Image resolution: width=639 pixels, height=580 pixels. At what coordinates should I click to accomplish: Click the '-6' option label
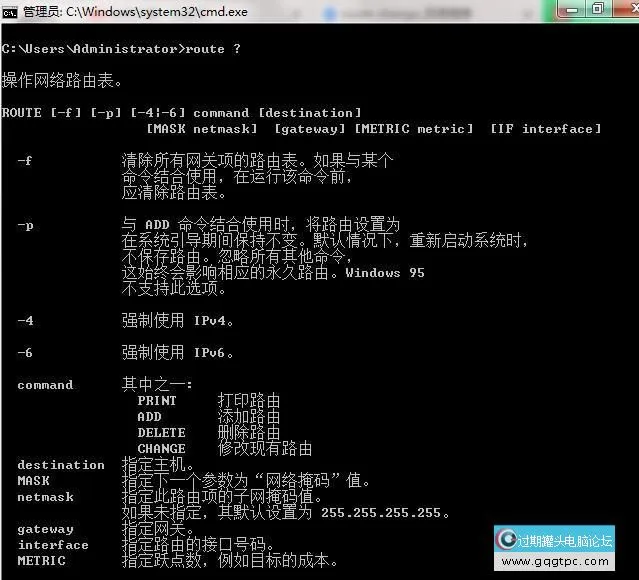click(25, 353)
